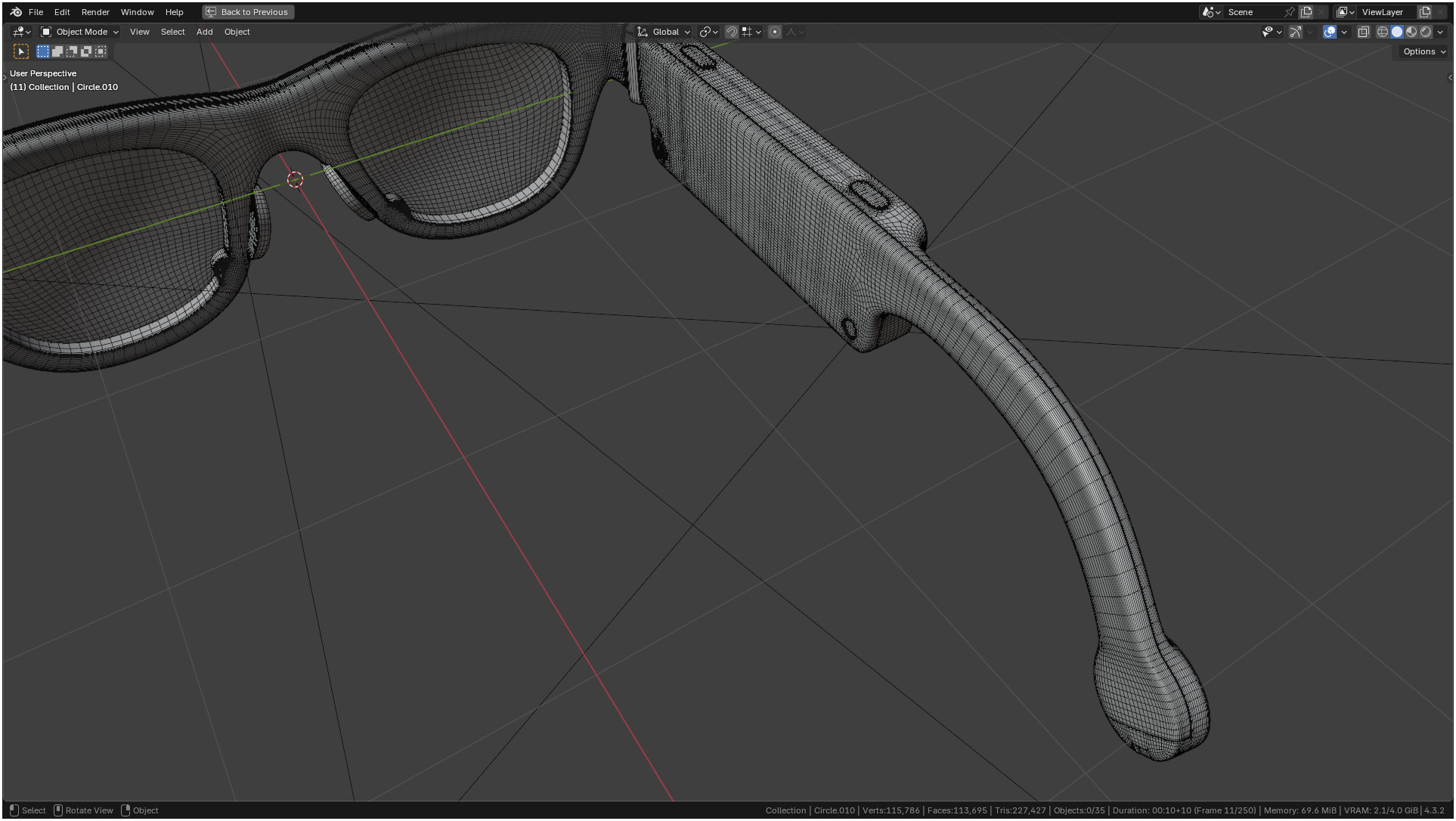Expand the sidebar with right-edge arrow
Viewport: 1456px width, 821px height.
[1449, 77]
